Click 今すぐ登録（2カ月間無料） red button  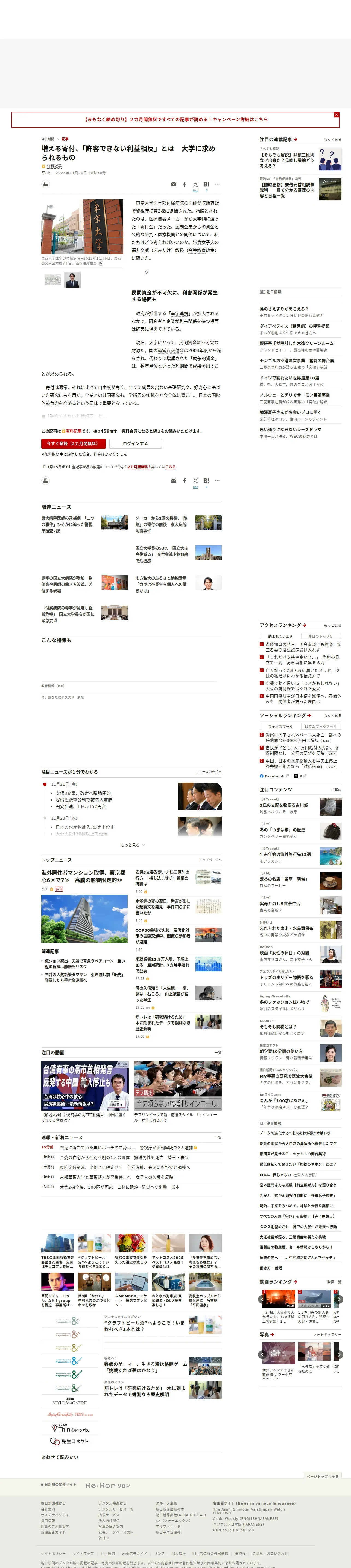click(x=74, y=443)
